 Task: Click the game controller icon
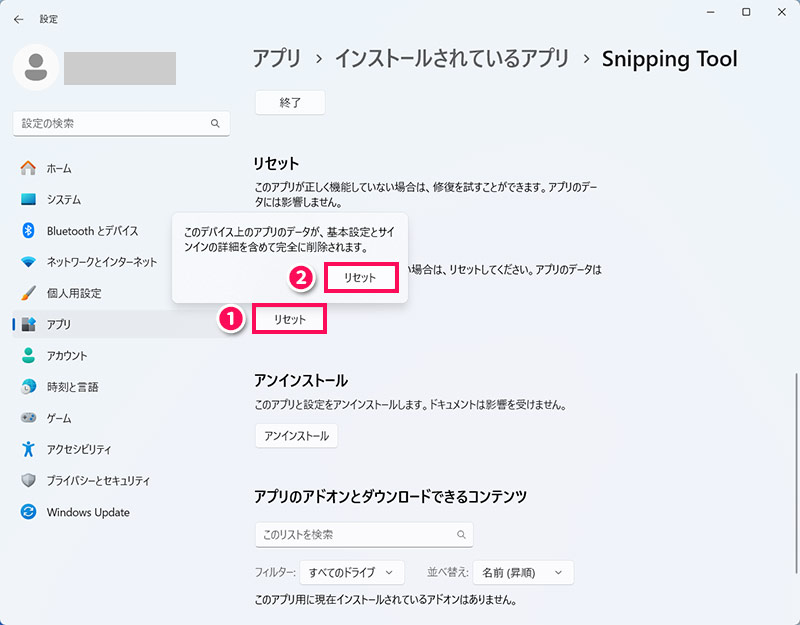click(28, 418)
